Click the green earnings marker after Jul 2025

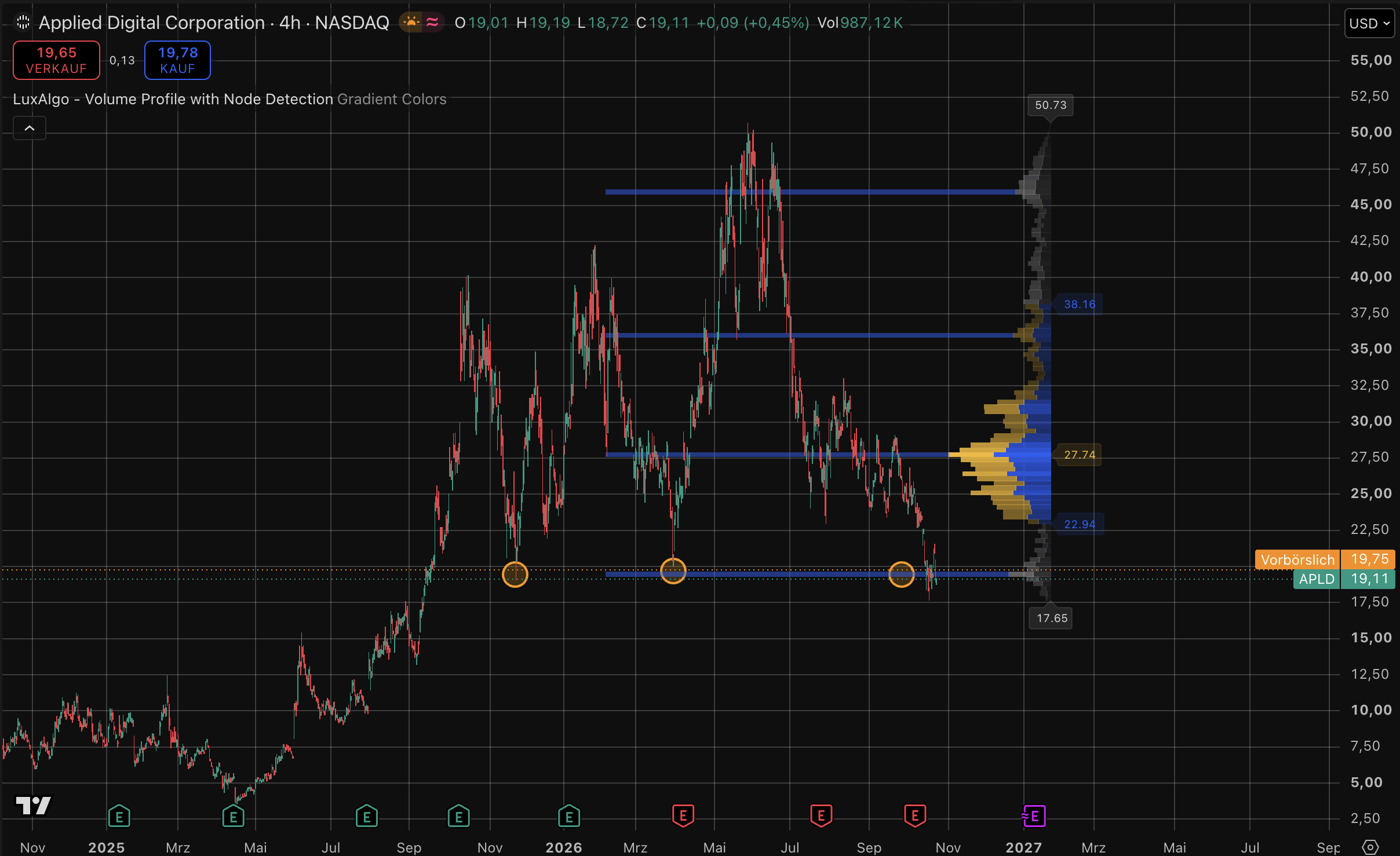367,816
